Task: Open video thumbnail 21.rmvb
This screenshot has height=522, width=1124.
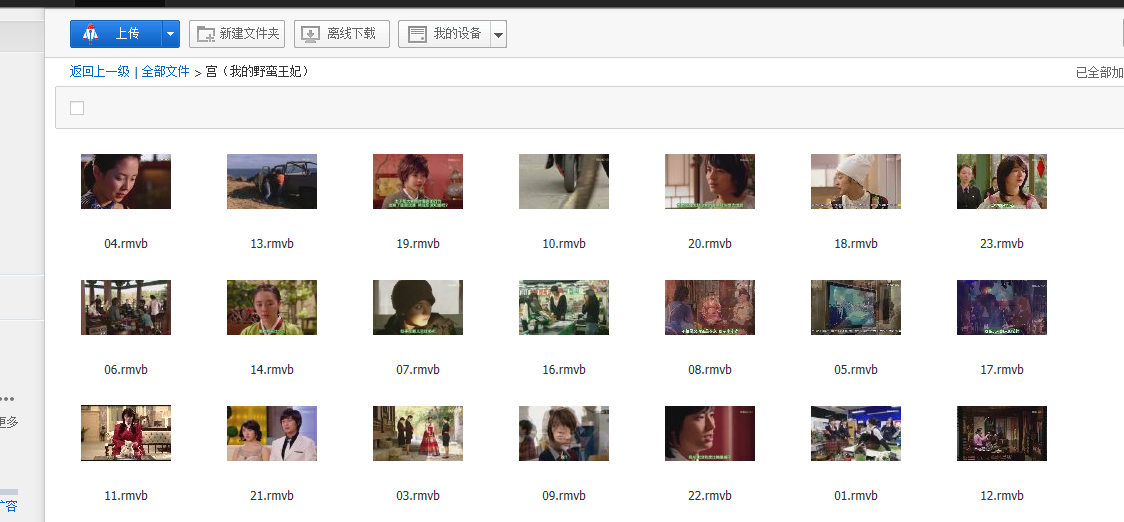Action: (x=272, y=433)
